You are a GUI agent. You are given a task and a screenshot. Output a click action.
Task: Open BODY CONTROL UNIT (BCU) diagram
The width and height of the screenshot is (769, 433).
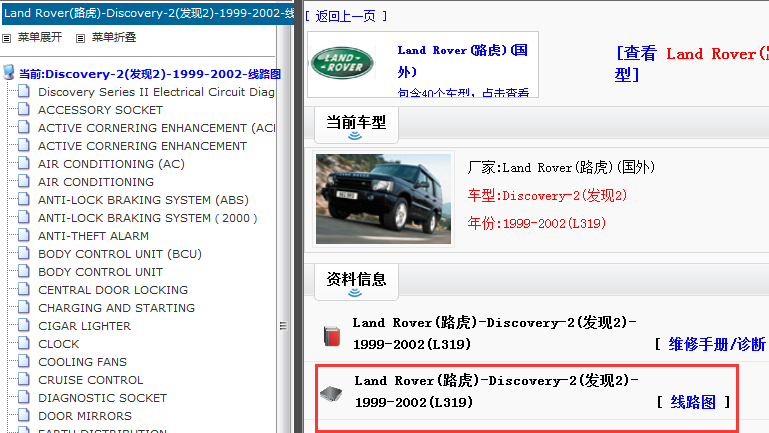pyautogui.click(x=120, y=254)
